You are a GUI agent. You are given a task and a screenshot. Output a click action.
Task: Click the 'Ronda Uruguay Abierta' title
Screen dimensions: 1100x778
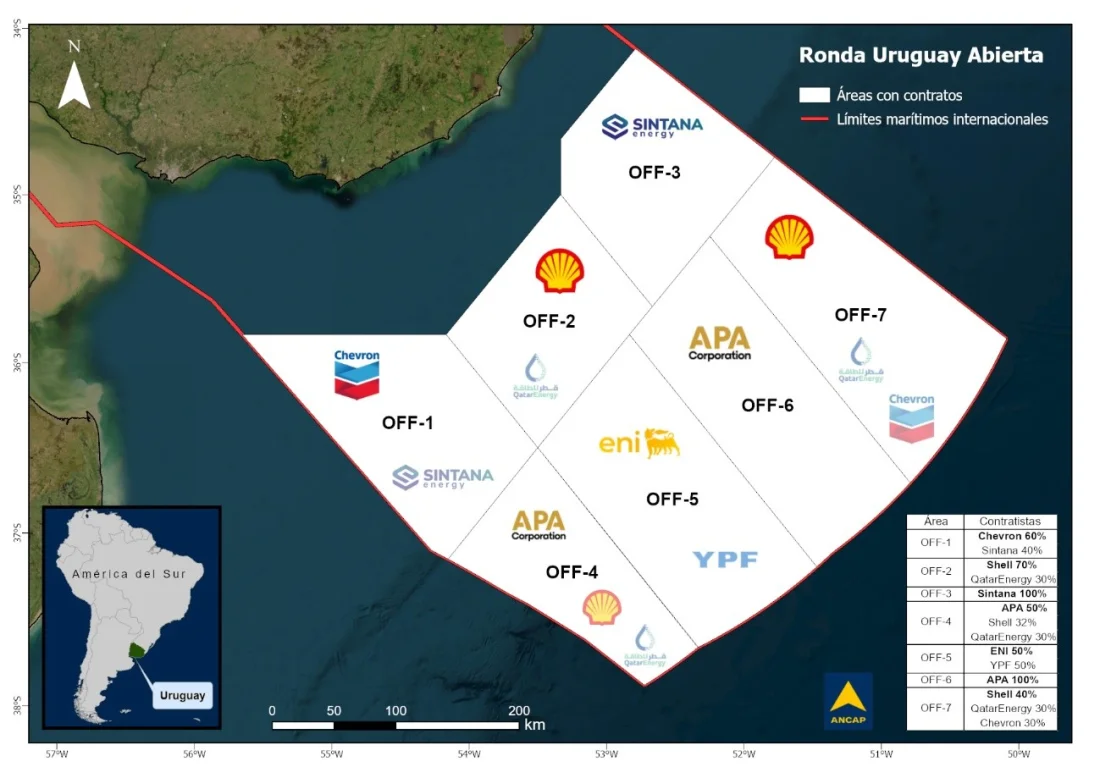(921, 55)
